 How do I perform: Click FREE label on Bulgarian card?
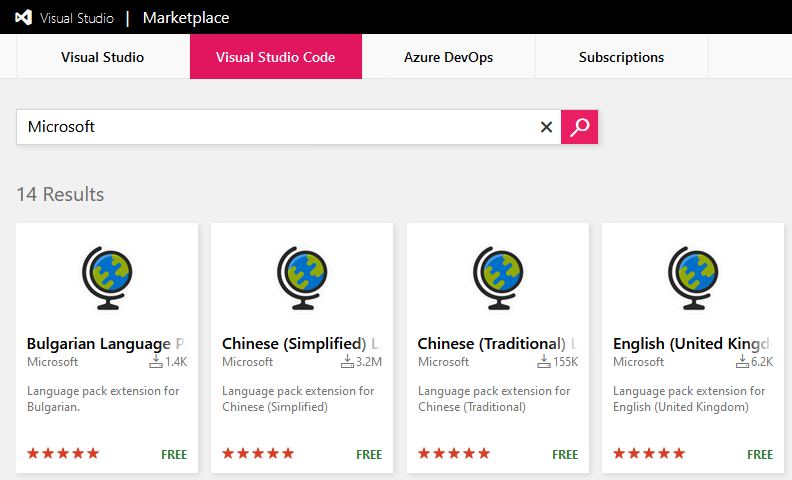pyautogui.click(x=174, y=455)
